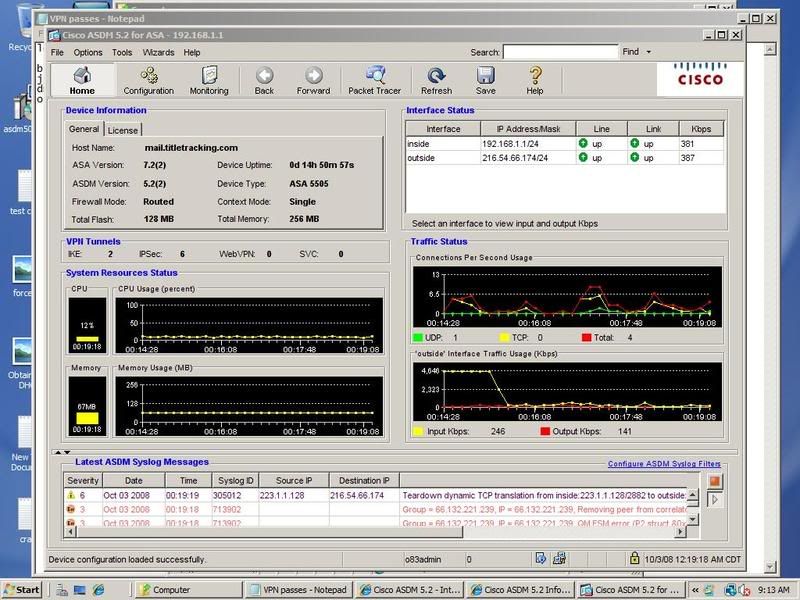Image resolution: width=800 pixels, height=600 pixels.
Task: Click the status bar lock icon
Action: click(634, 558)
